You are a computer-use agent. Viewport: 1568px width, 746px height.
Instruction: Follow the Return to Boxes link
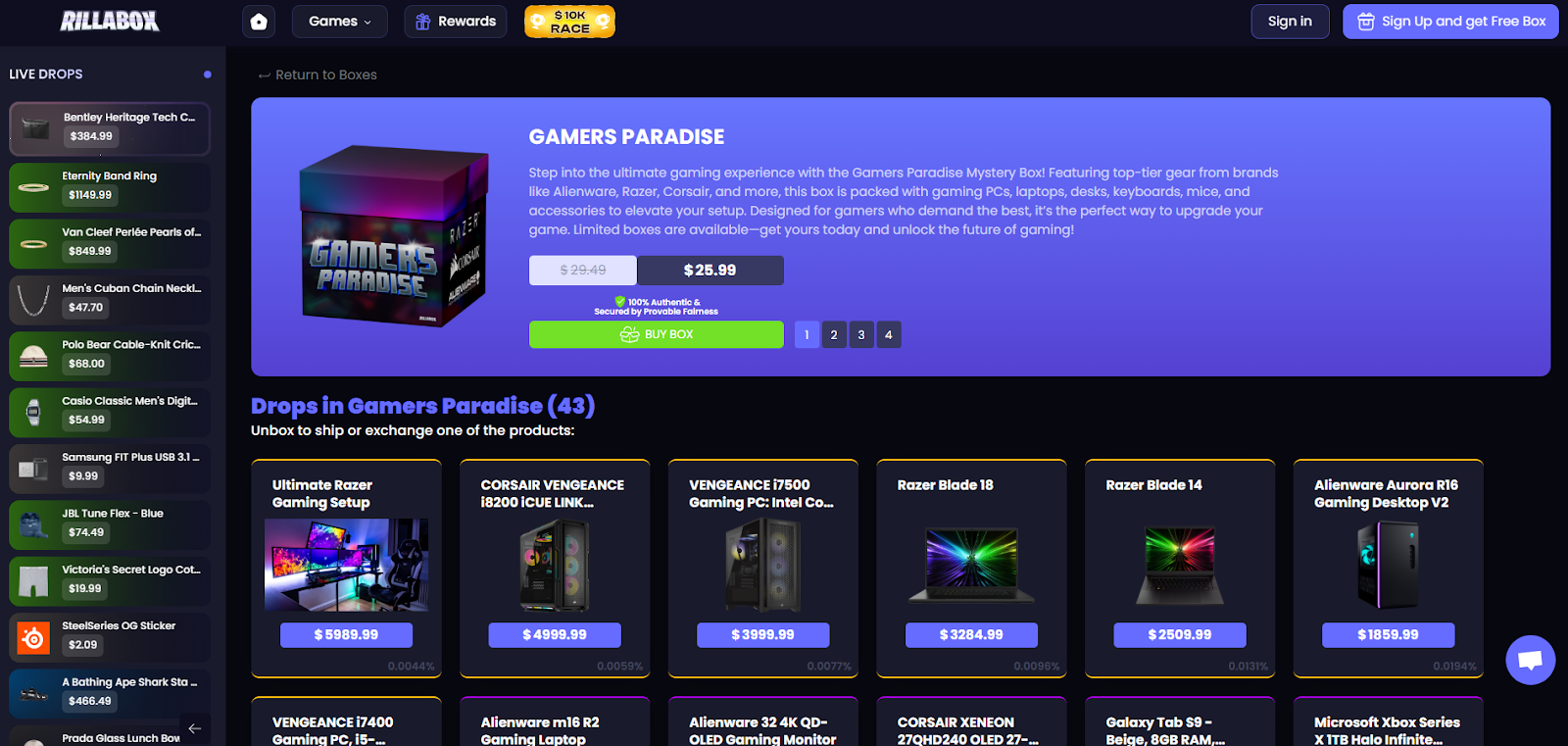(318, 75)
